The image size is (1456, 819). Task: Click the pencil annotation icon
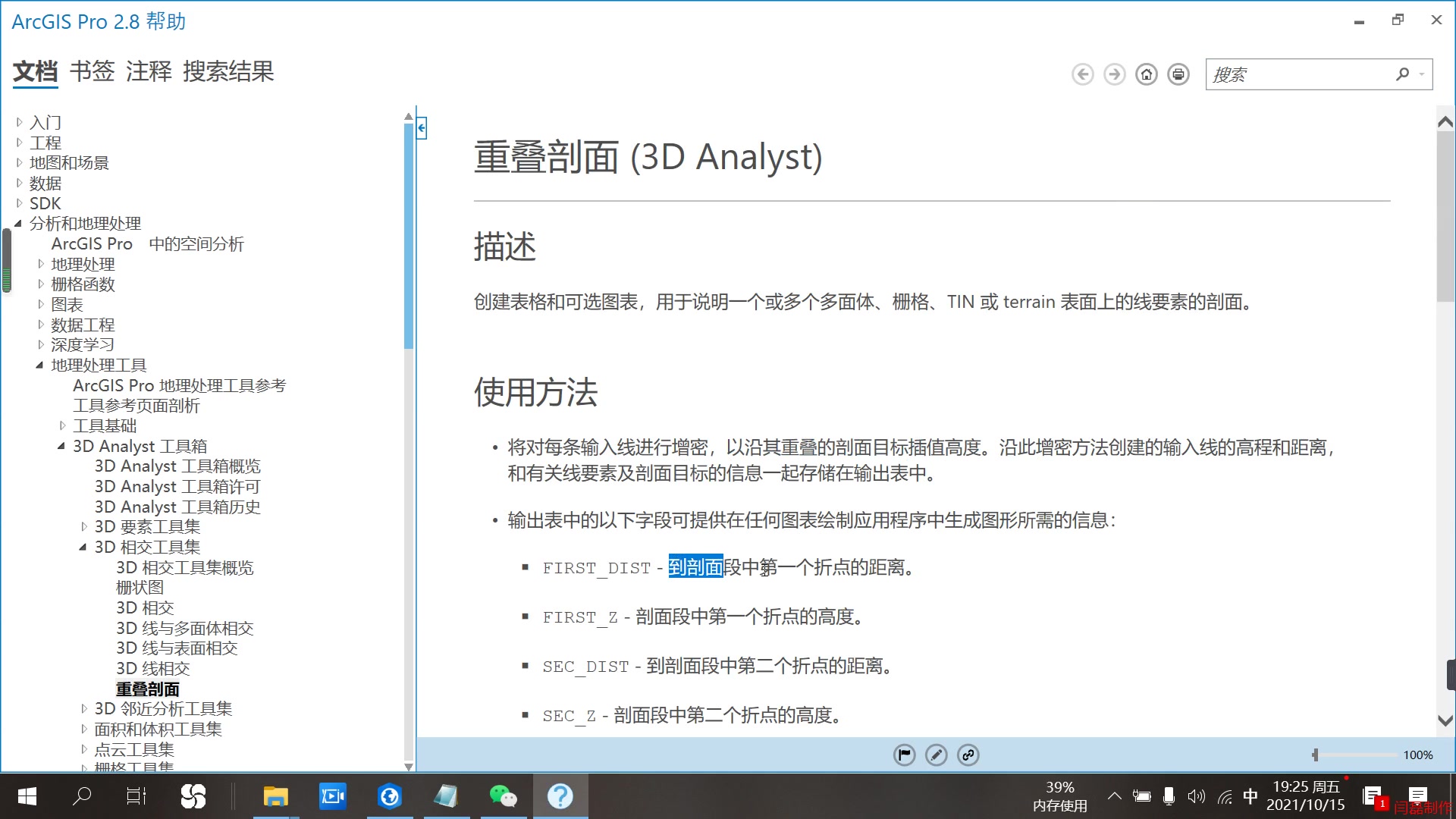coord(936,755)
